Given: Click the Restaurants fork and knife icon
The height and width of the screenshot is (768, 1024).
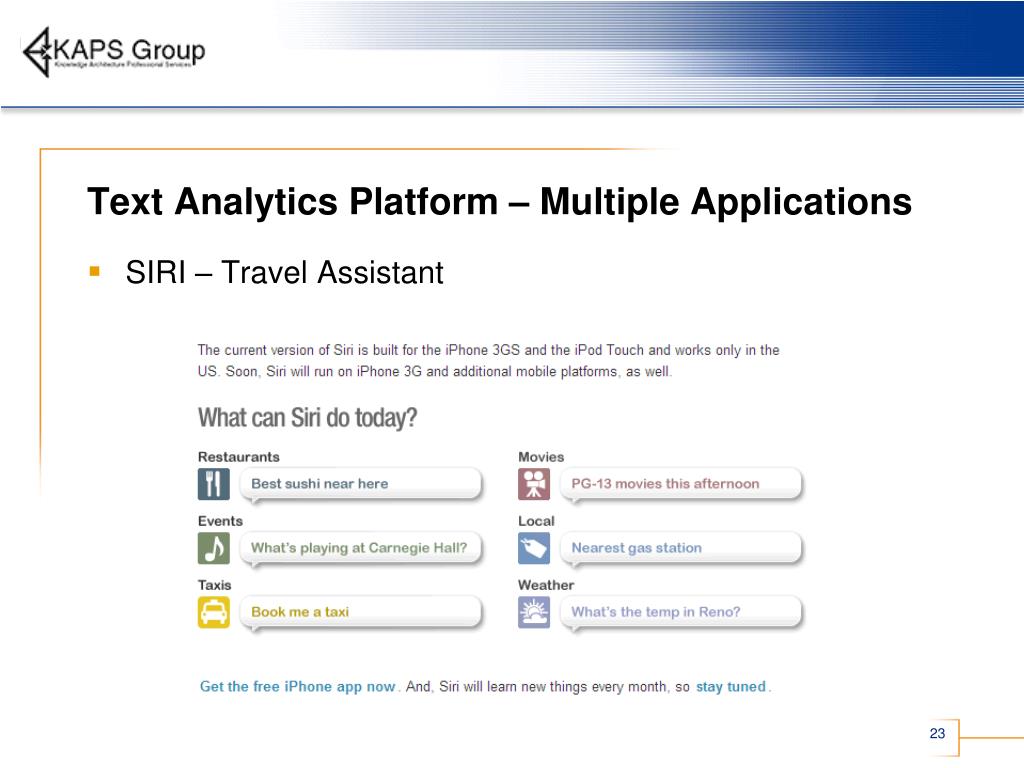Looking at the screenshot, I should pyautogui.click(x=214, y=484).
